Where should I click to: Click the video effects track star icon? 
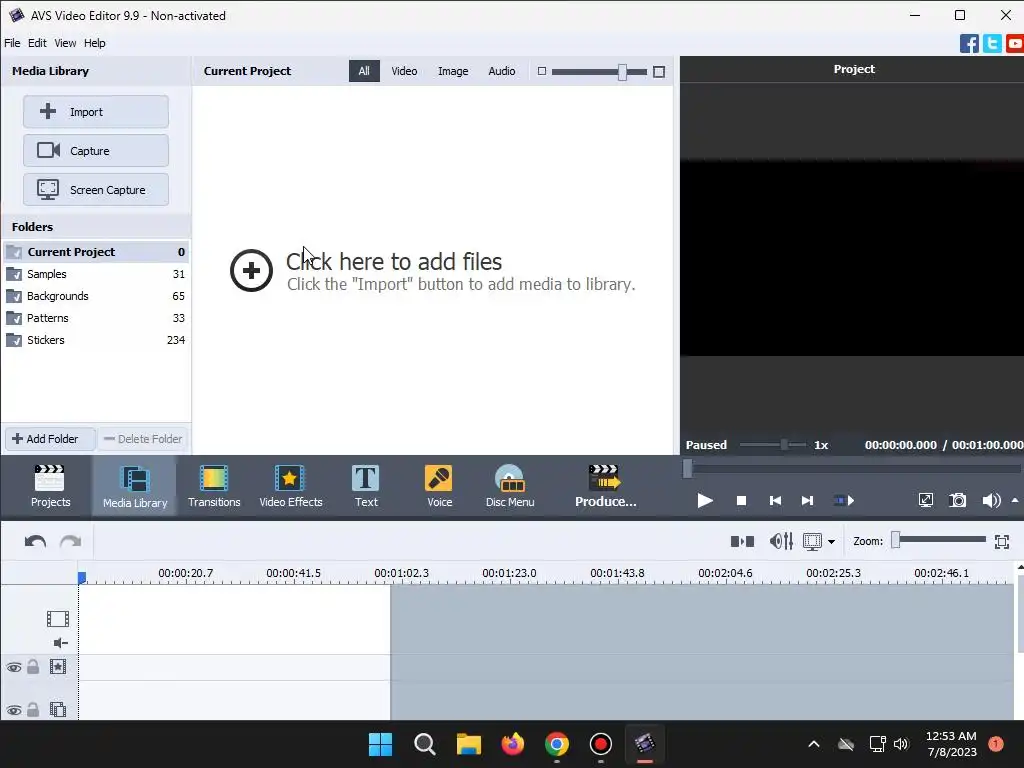click(x=58, y=667)
